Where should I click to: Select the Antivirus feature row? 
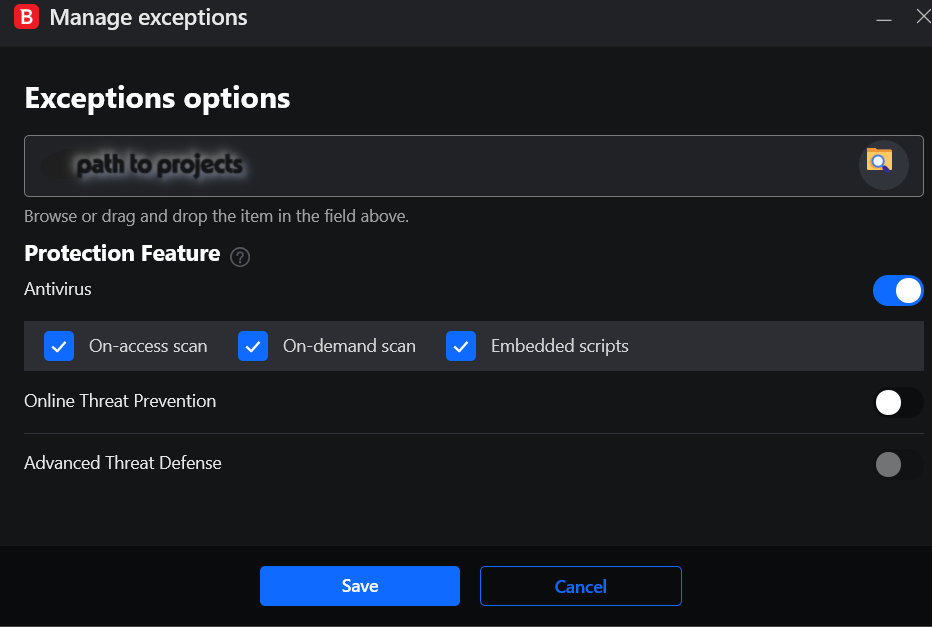click(x=57, y=290)
